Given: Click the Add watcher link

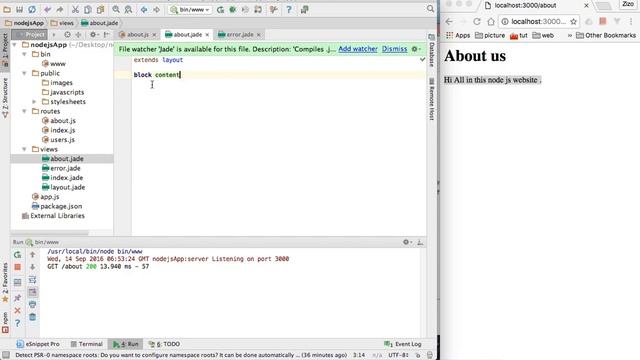Looking at the screenshot, I should [x=358, y=49].
